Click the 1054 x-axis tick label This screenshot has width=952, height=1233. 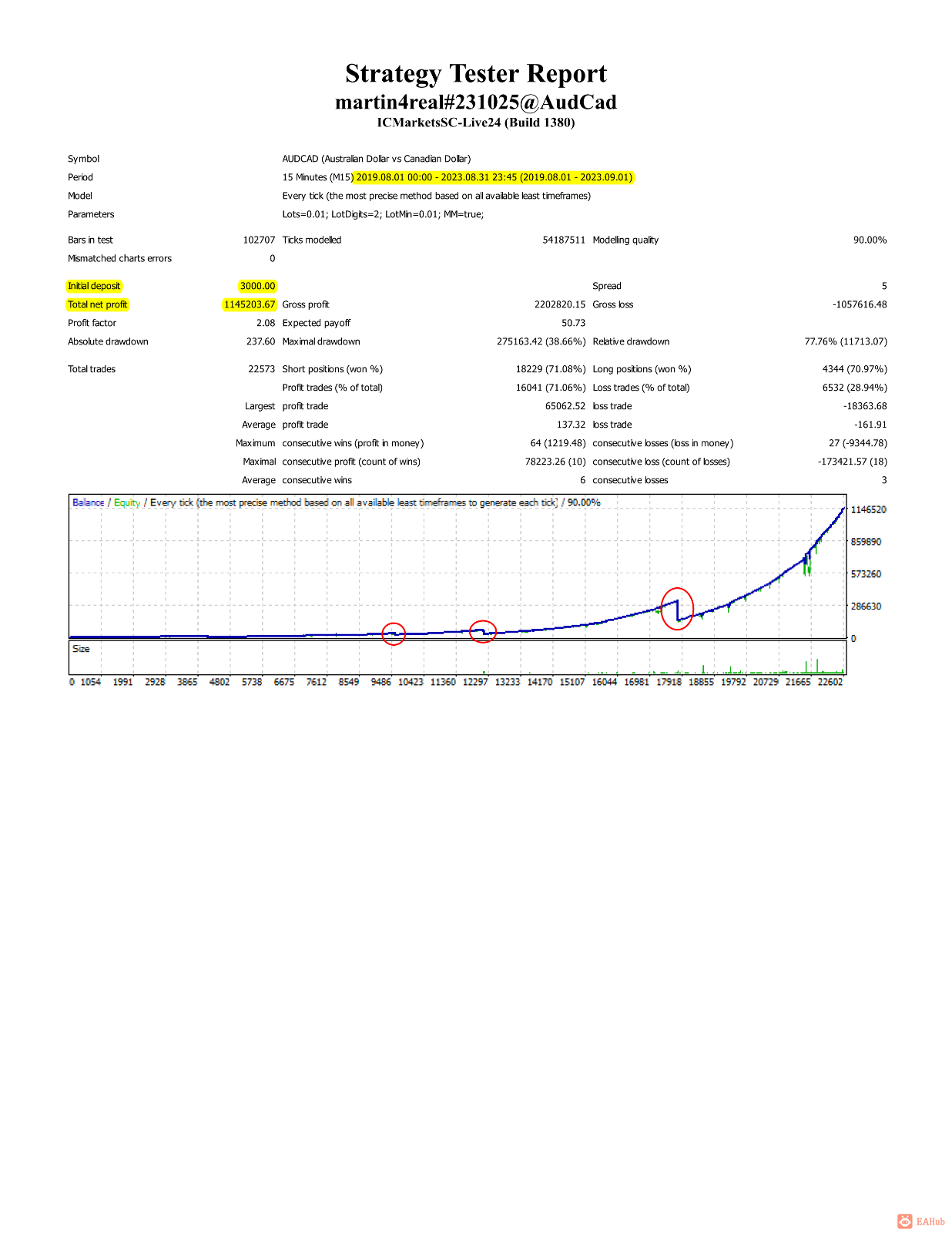(x=91, y=682)
